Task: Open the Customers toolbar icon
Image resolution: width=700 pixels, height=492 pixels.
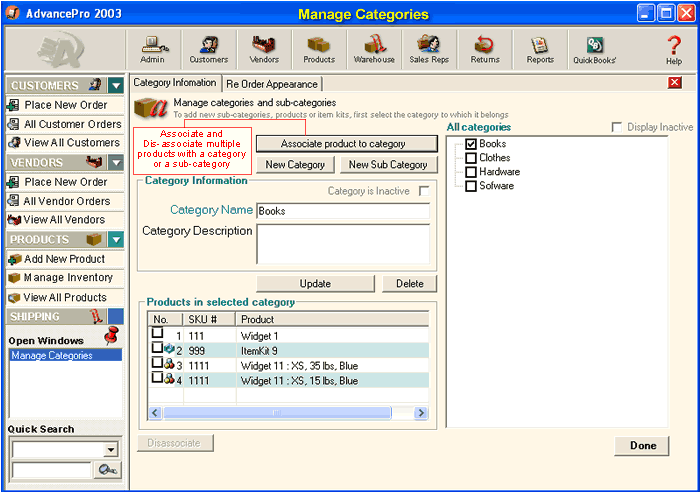Action: (208, 50)
